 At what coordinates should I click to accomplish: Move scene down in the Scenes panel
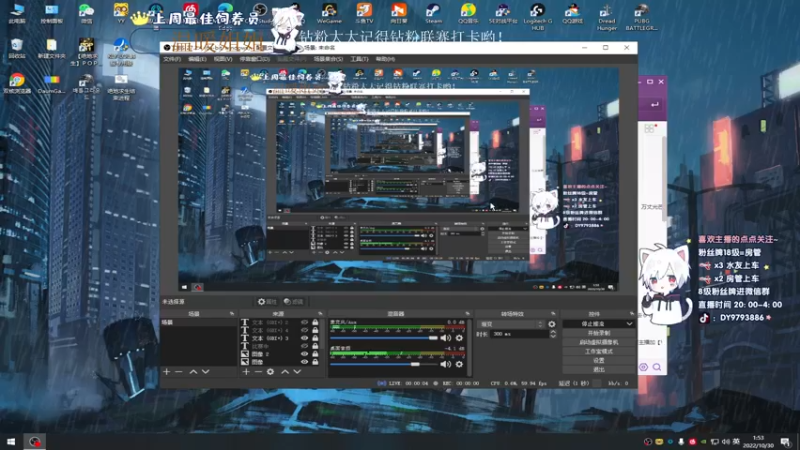(x=206, y=372)
